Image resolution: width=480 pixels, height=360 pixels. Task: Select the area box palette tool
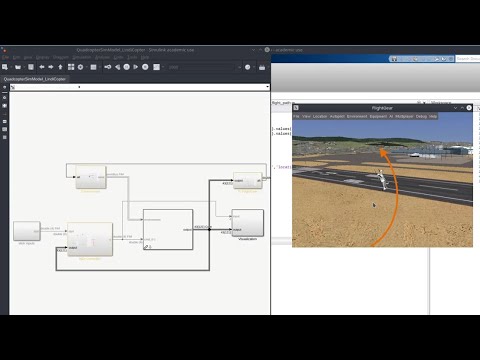pyautogui.click(x=5, y=137)
